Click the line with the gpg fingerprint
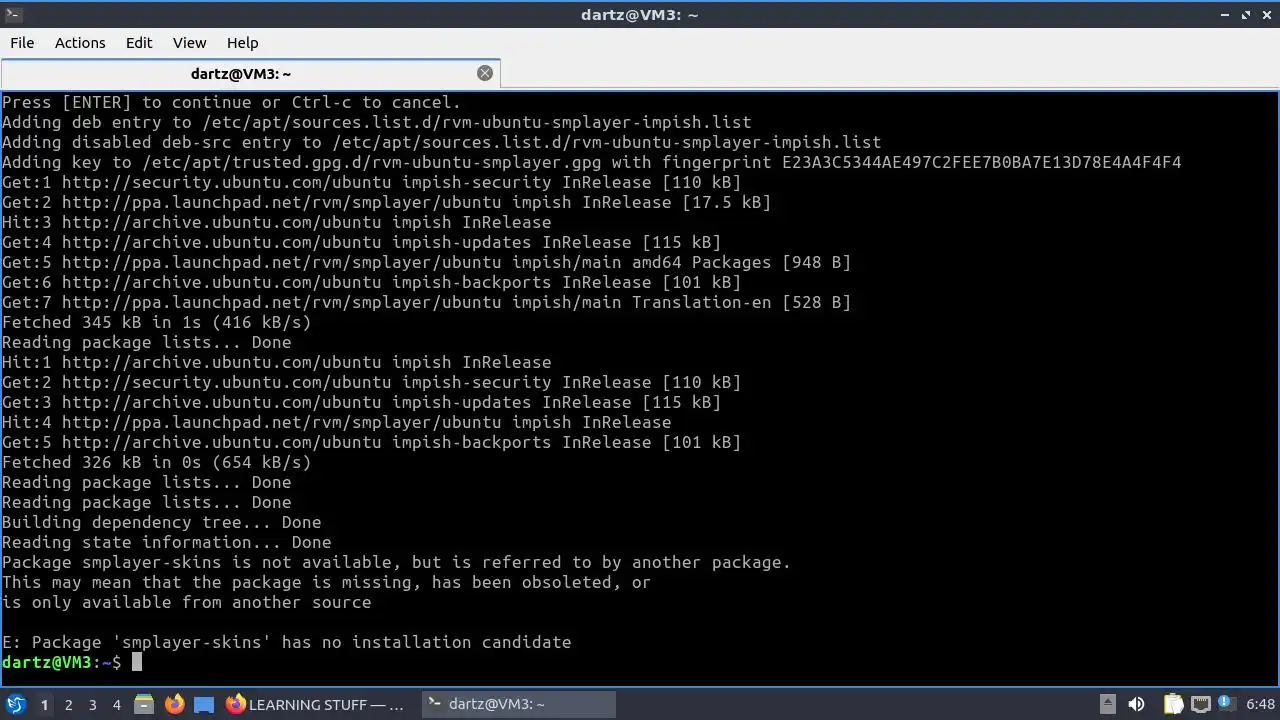The height and width of the screenshot is (720, 1280). pos(592,162)
